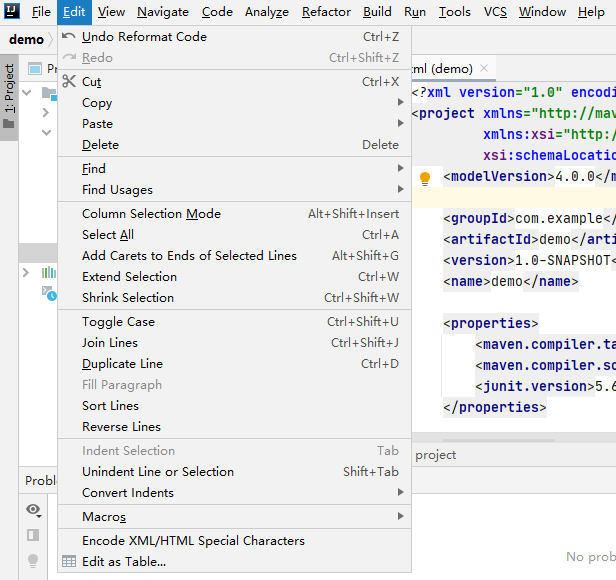Open the Paste submenu arrow
The image size is (616, 580).
pos(400,123)
